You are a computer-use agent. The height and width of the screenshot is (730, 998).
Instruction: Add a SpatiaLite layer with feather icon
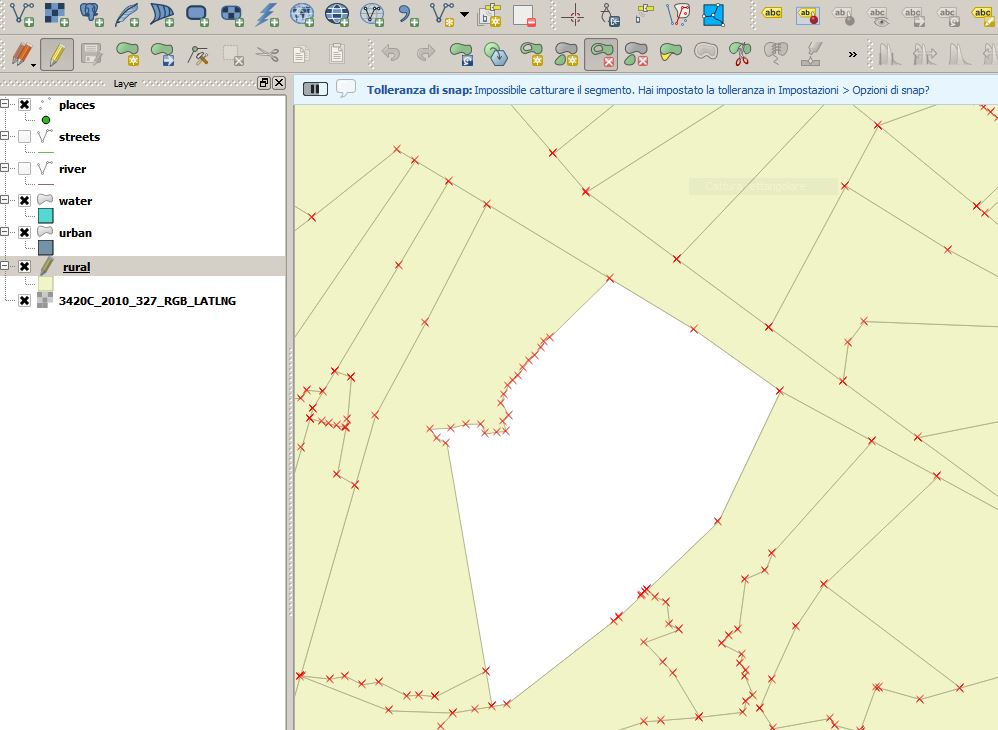[127, 14]
